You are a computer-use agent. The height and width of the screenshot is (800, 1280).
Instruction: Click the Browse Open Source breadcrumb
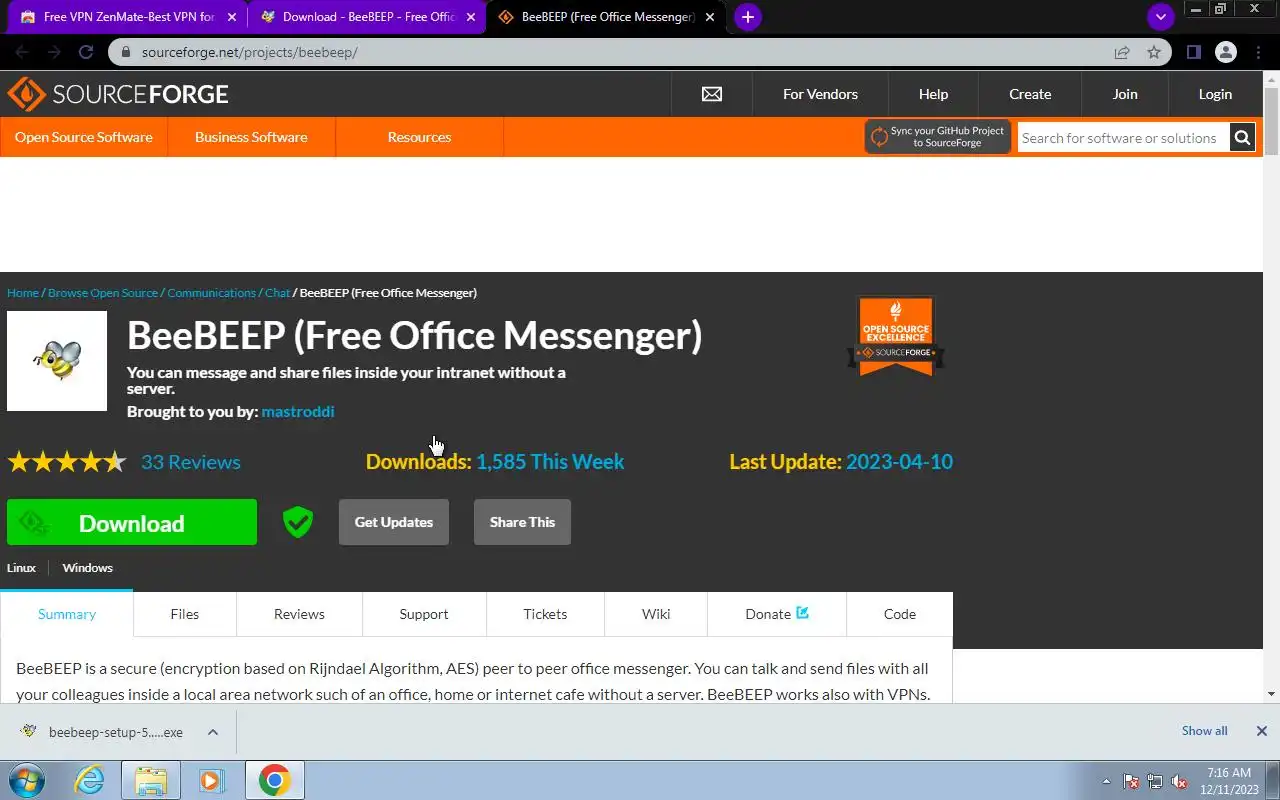(x=103, y=293)
